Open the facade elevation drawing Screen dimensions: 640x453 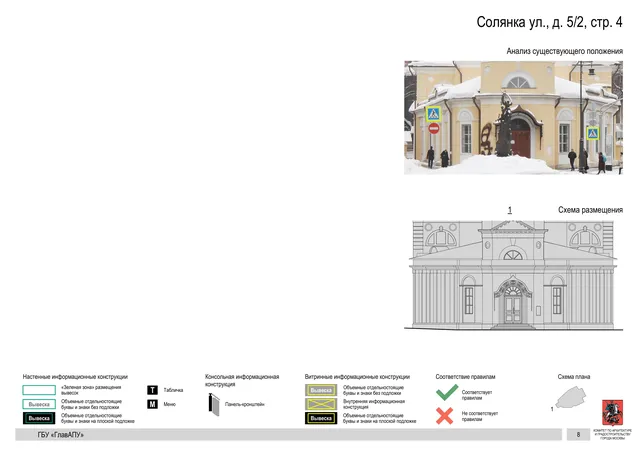[513, 275]
